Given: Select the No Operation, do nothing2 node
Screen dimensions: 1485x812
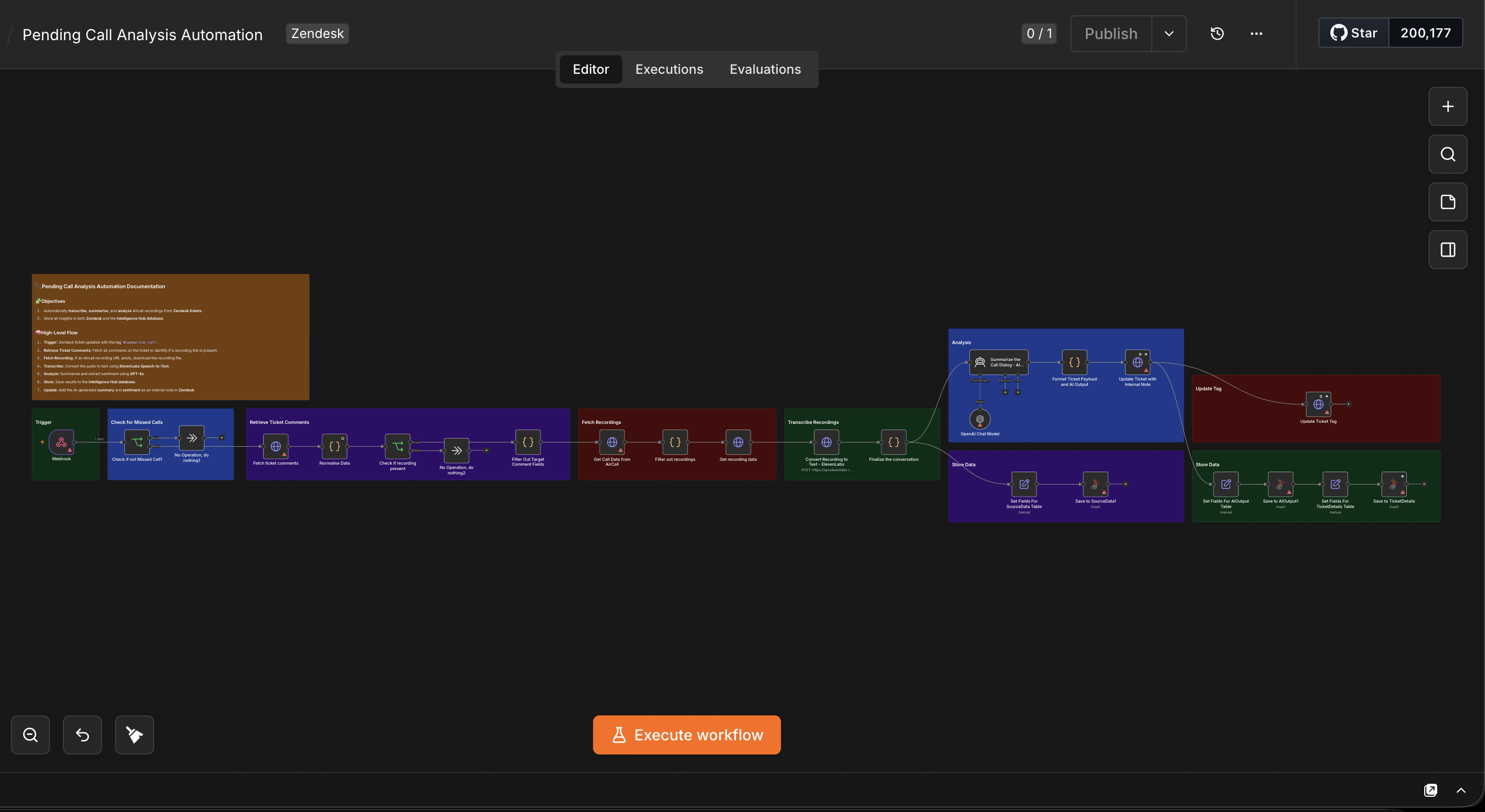Looking at the screenshot, I should pyautogui.click(x=456, y=451).
